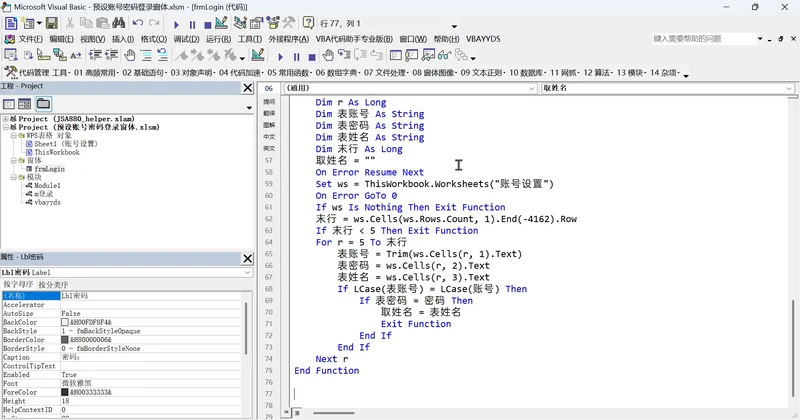The image size is (800, 420).
Task: Click the List Properties/Methods icon
Action: [11, 55]
